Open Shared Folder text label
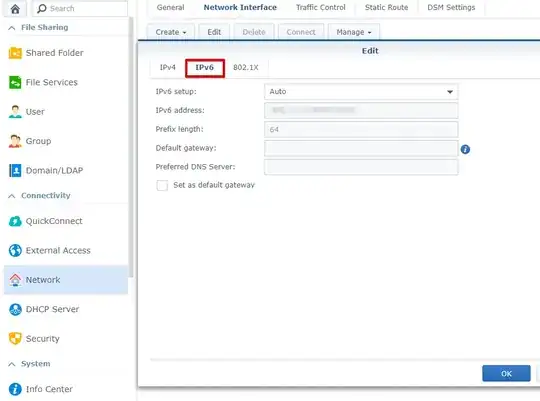Screen dimensions: 540x401 [x=54, y=53]
